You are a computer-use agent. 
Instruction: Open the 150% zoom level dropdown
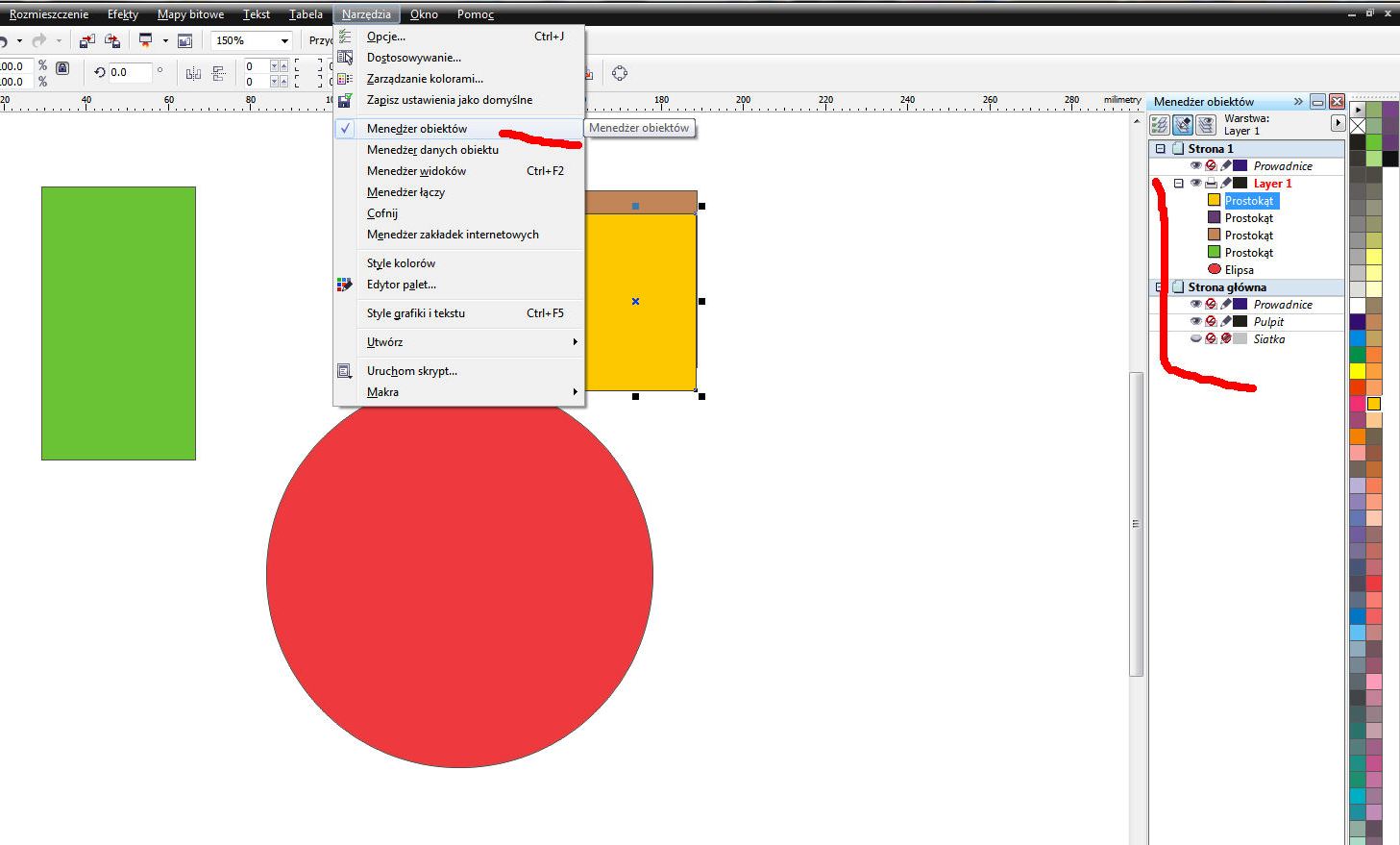[x=284, y=40]
